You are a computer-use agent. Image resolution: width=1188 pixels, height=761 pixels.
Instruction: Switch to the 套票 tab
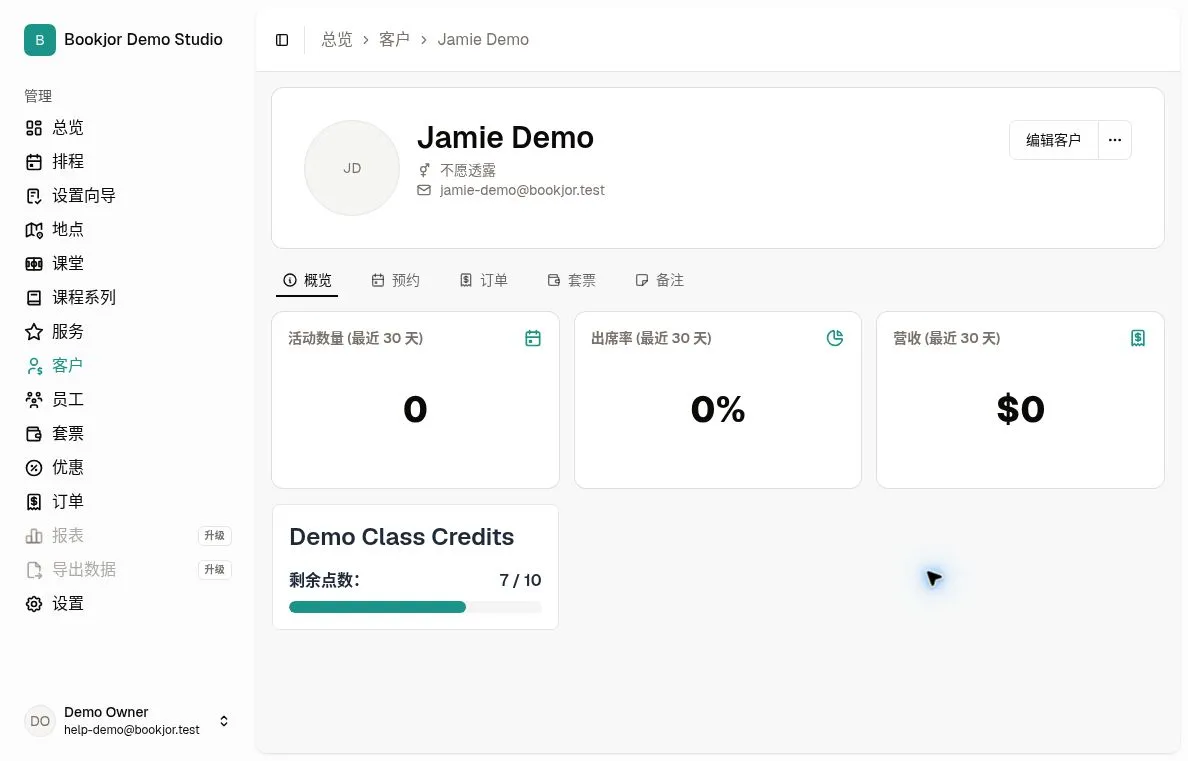[x=571, y=280]
